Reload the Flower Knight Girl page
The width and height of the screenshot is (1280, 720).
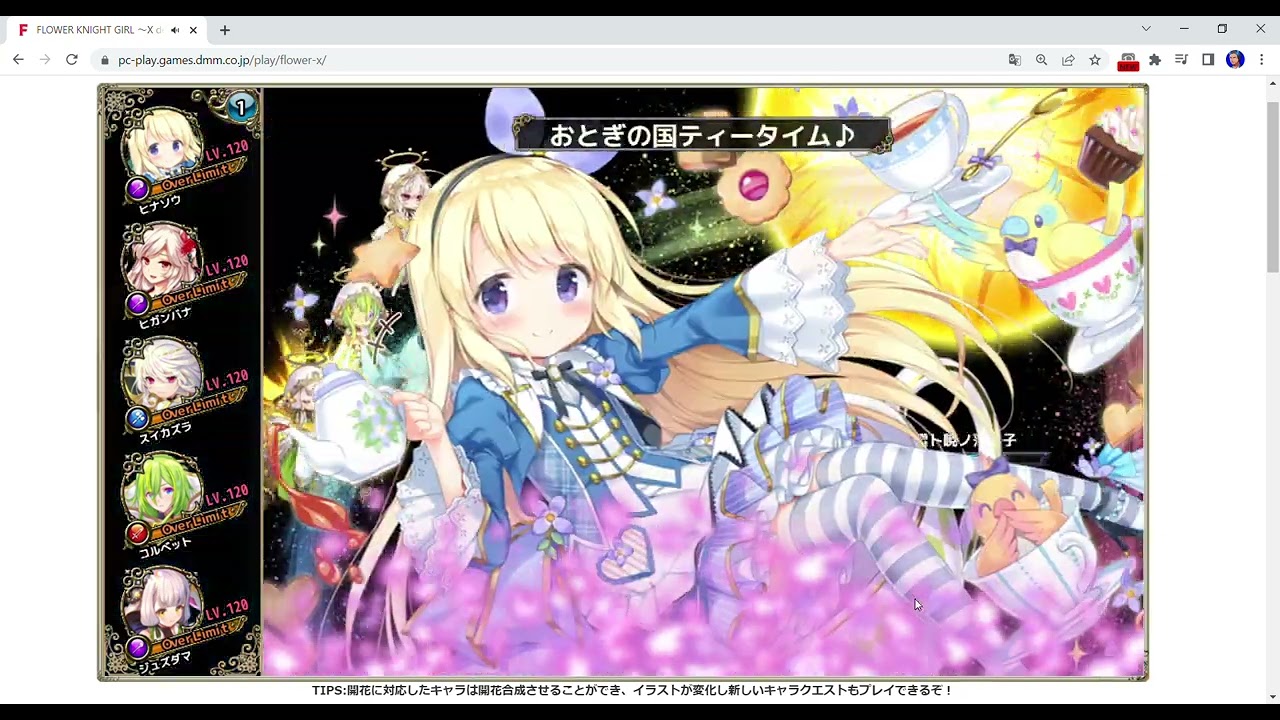[72, 60]
